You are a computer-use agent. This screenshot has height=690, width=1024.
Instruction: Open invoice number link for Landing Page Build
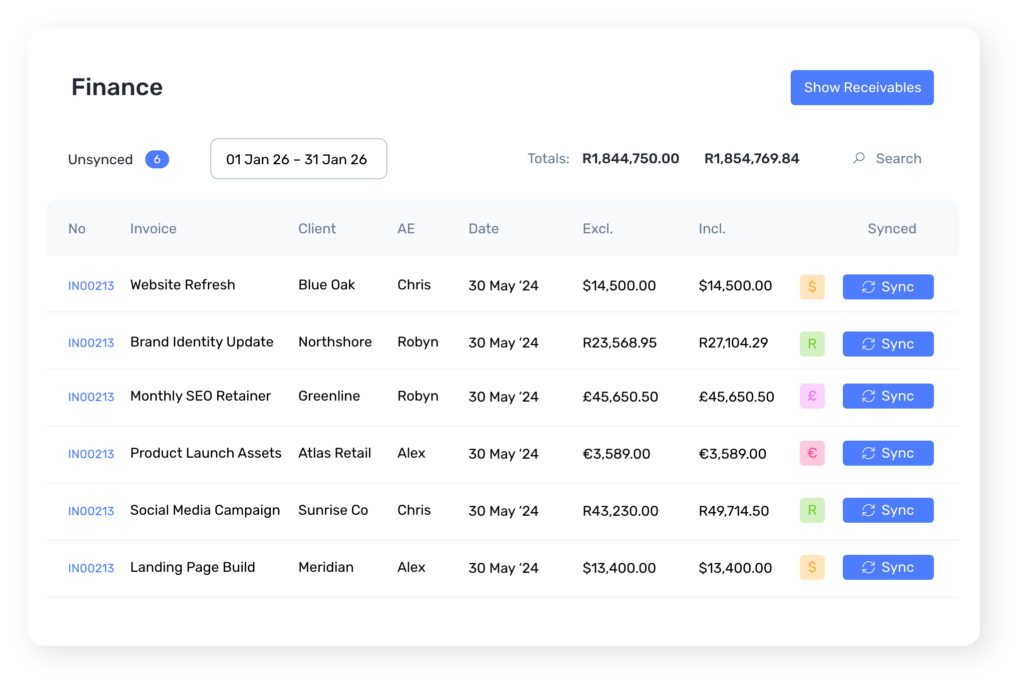click(x=91, y=568)
